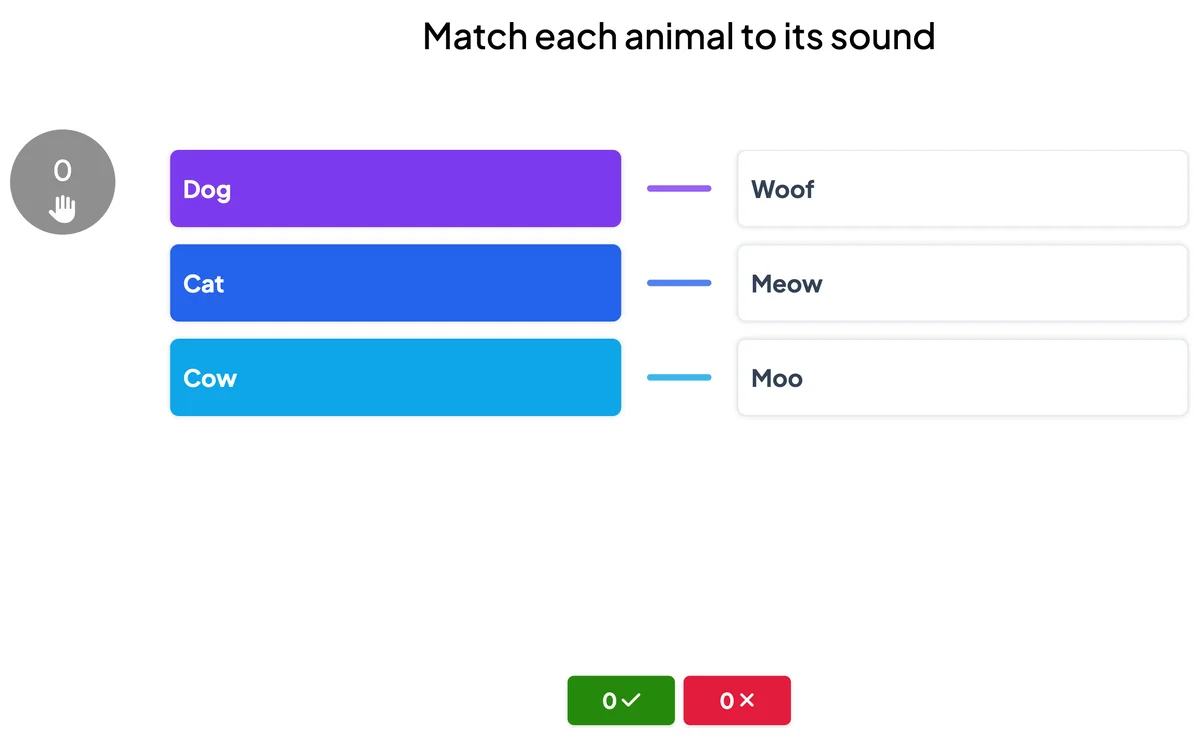Click the checkmark icon in green button
Screen dimensions: 1200x750
(631, 701)
